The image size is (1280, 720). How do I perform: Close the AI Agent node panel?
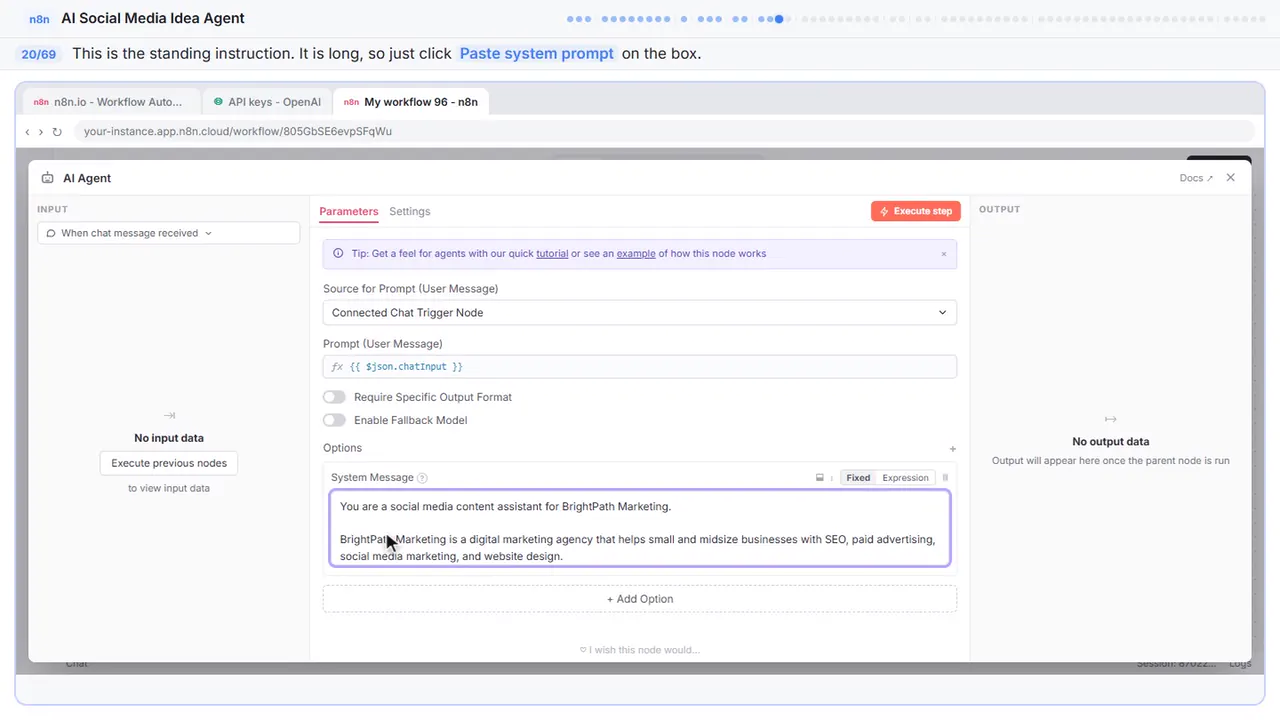coord(1231,178)
